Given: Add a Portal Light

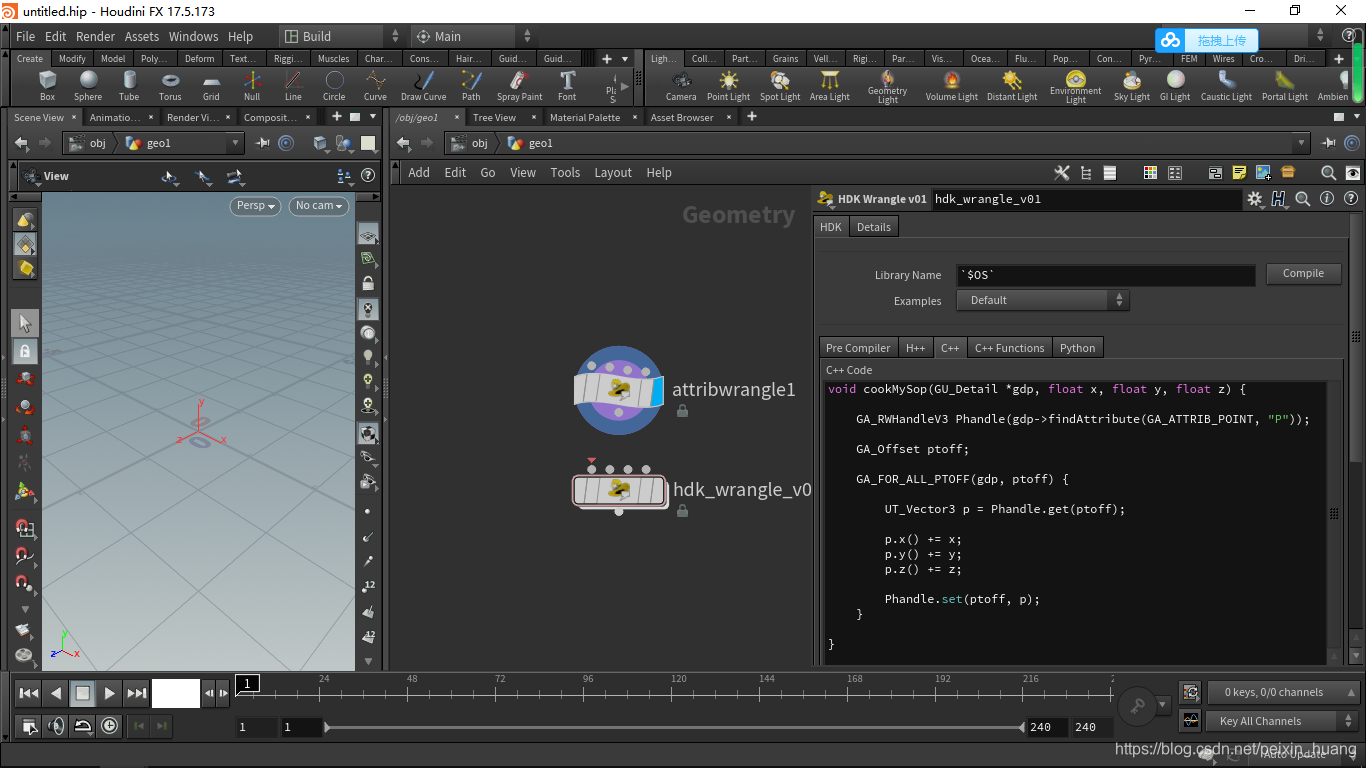Looking at the screenshot, I should click(x=1285, y=85).
